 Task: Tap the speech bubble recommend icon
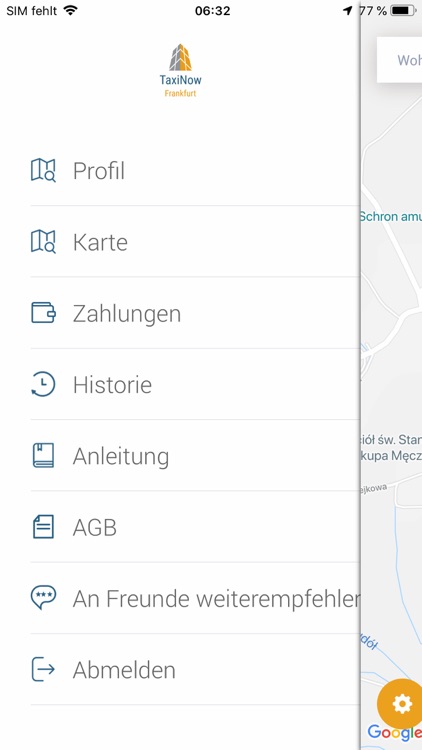pyautogui.click(x=43, y=598)
